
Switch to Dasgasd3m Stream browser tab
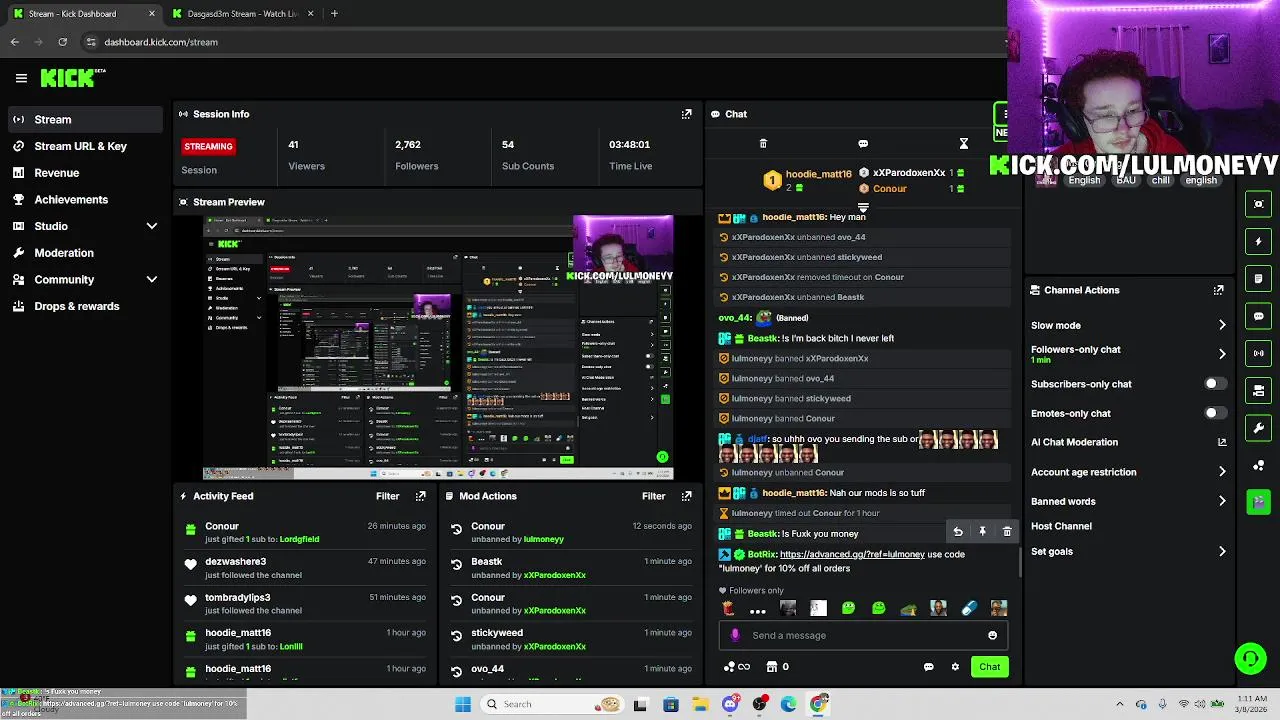point(243,14)
